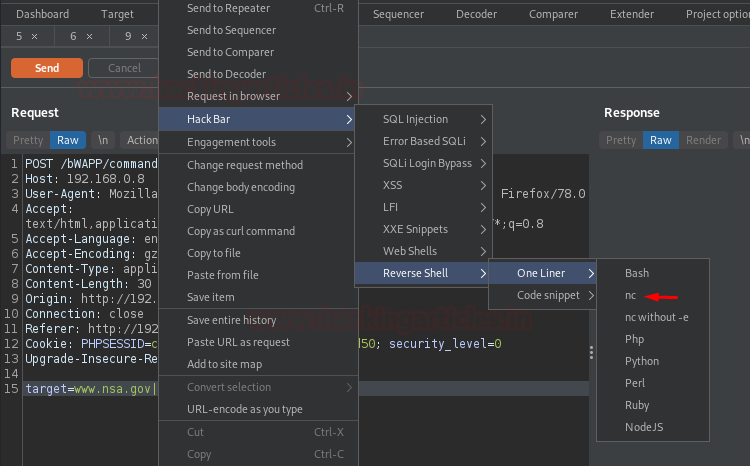Select repeater tab 9

(128, 36)
